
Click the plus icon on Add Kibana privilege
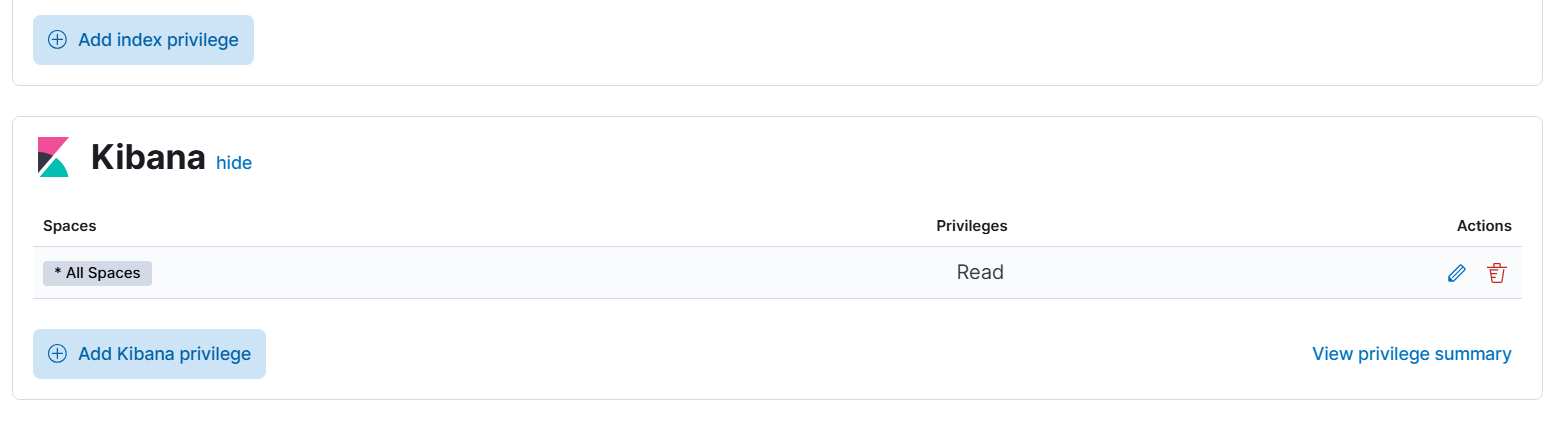click(58, 354)
